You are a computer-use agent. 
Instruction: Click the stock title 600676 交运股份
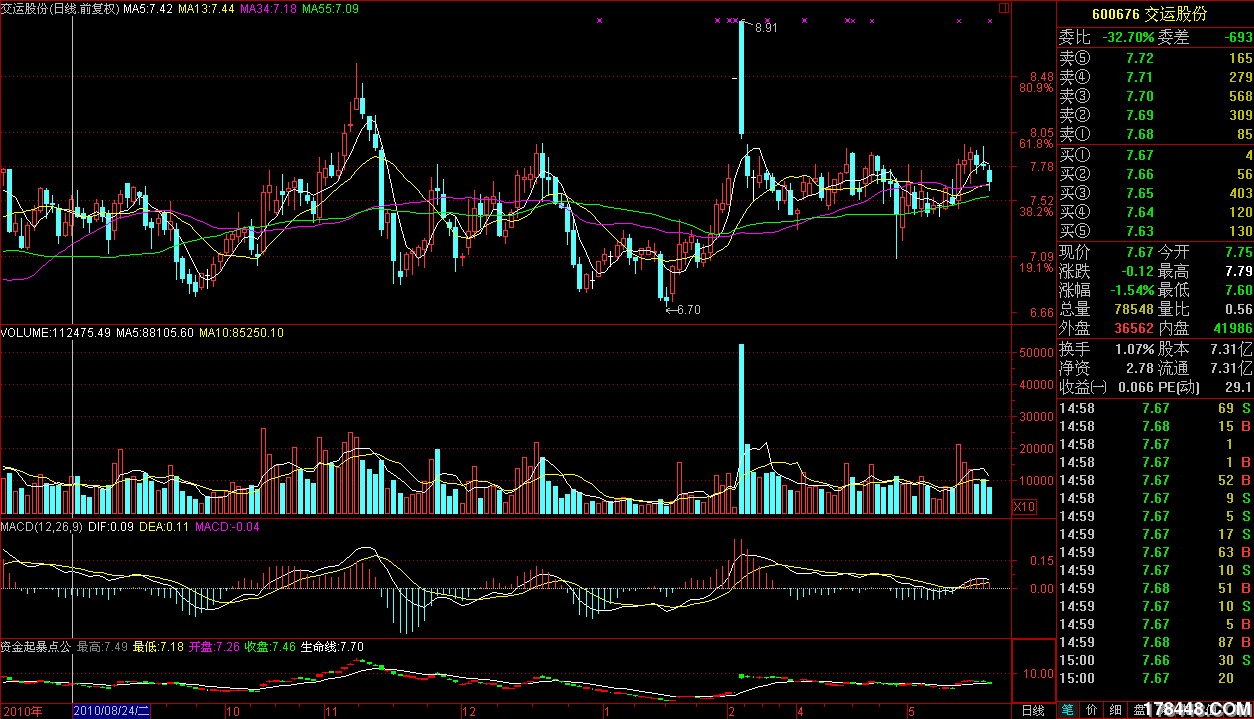(1150, 15)
